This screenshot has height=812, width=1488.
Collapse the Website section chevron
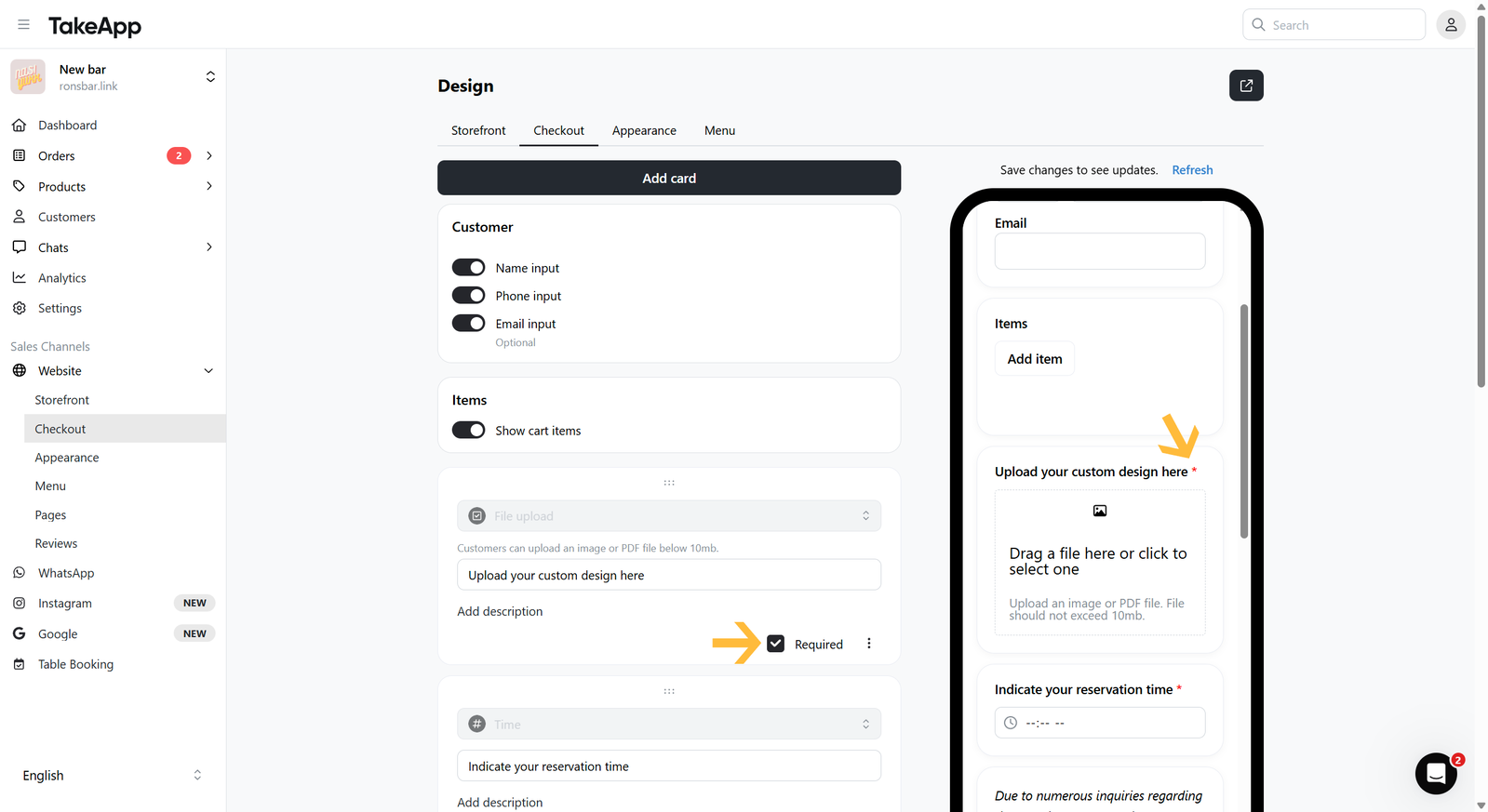(208, 370)
